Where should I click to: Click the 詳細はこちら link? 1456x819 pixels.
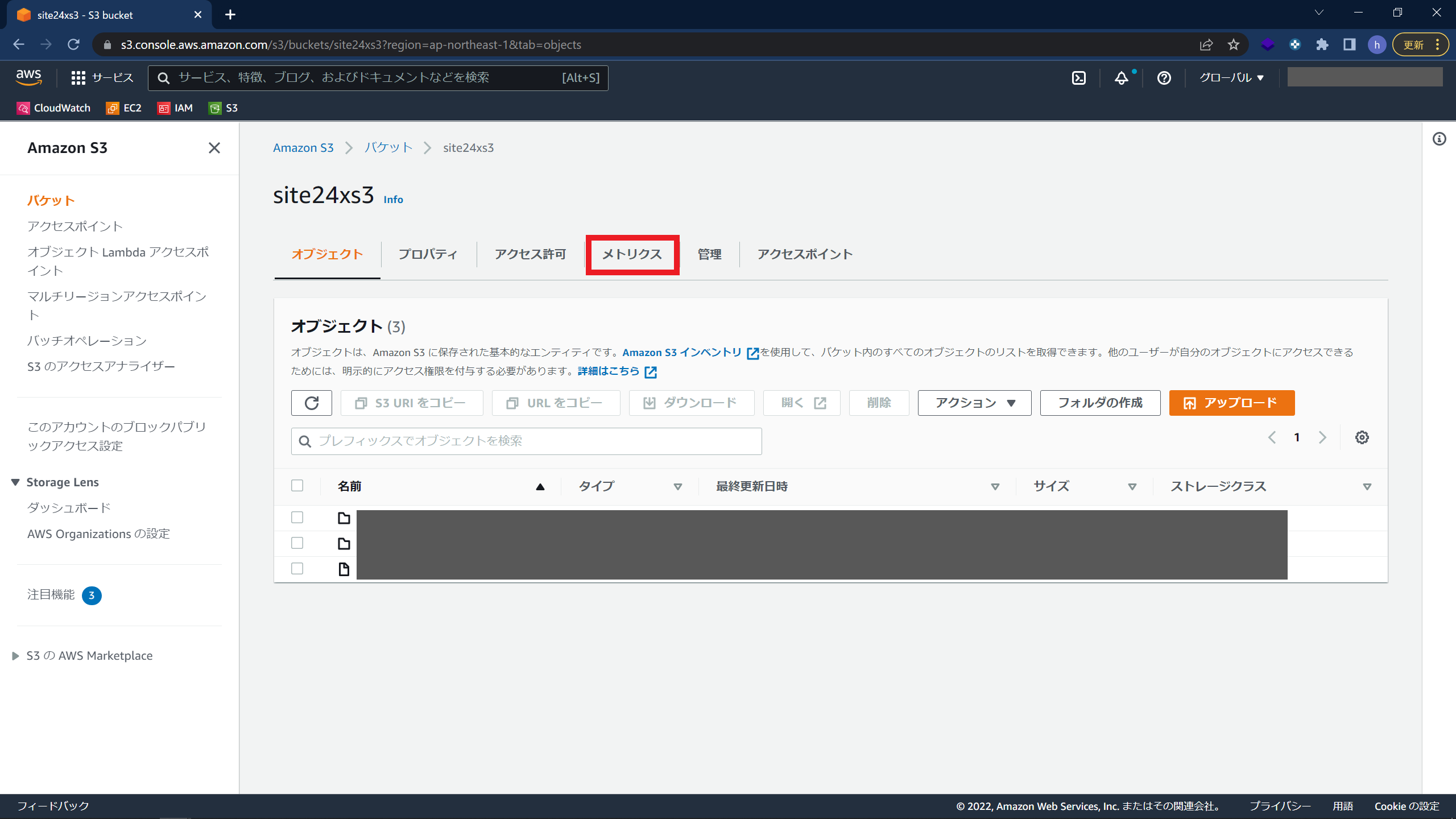608,371
